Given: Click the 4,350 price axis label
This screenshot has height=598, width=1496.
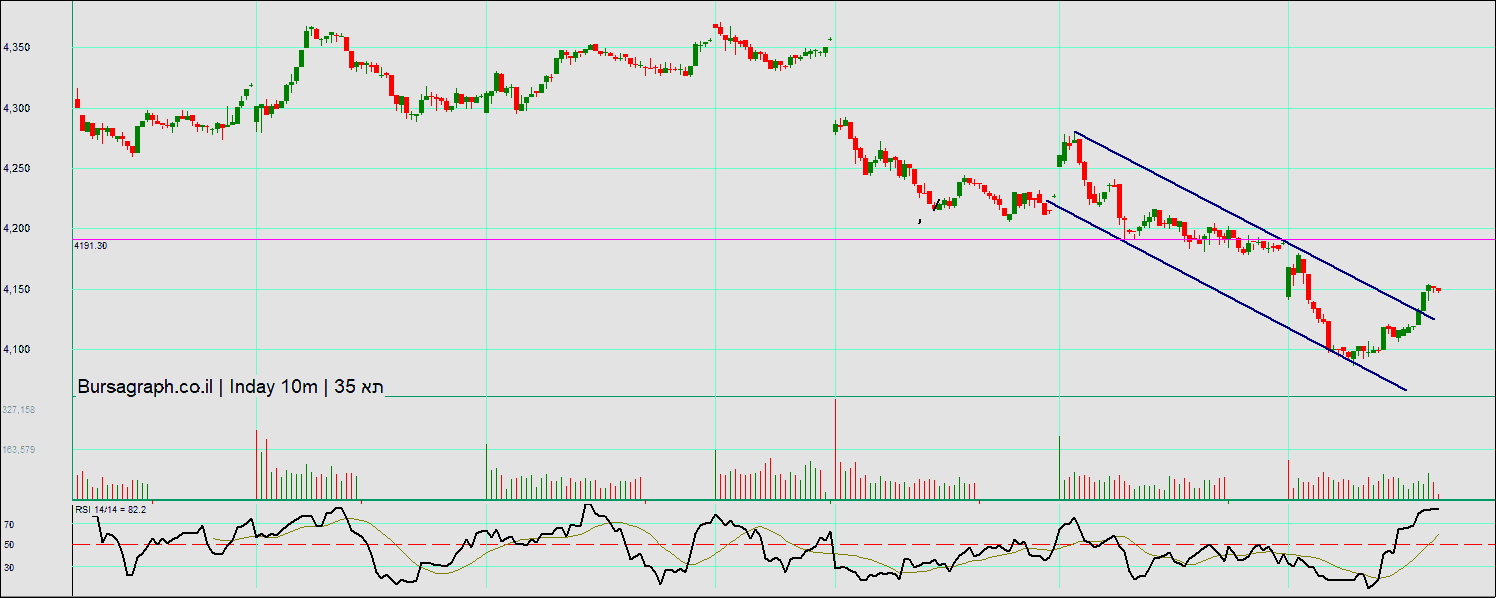Looking at the screenshot, I should (x=18, y=48).
